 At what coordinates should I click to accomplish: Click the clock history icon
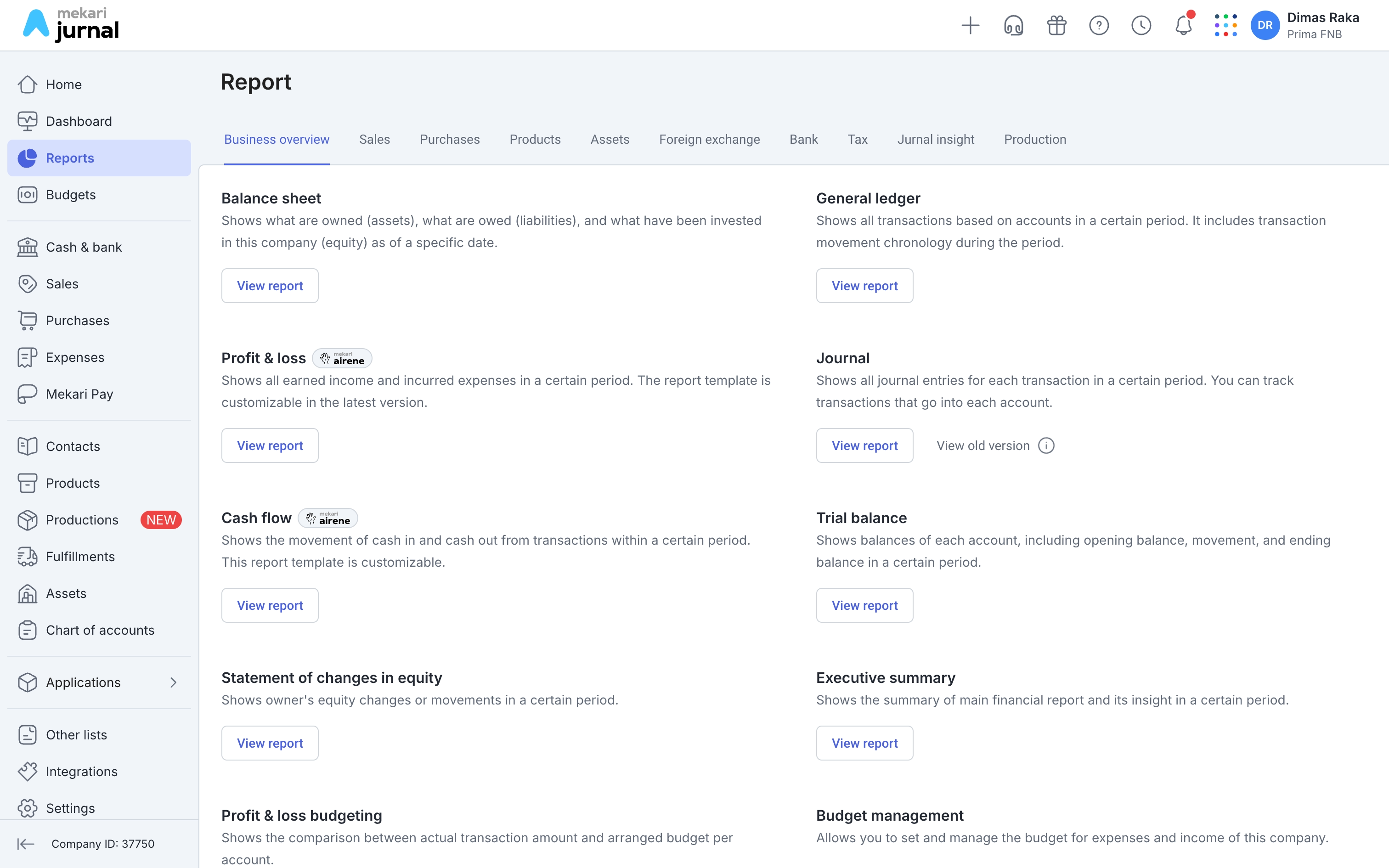pyautogui.click(x=1141, y=25)
